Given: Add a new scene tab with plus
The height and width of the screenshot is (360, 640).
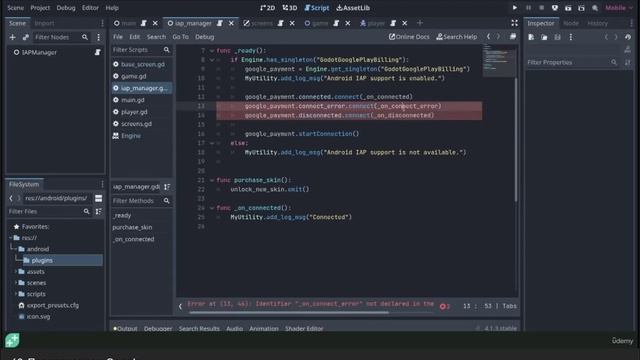Looking at the screenshot, I should tap(420, 23).
